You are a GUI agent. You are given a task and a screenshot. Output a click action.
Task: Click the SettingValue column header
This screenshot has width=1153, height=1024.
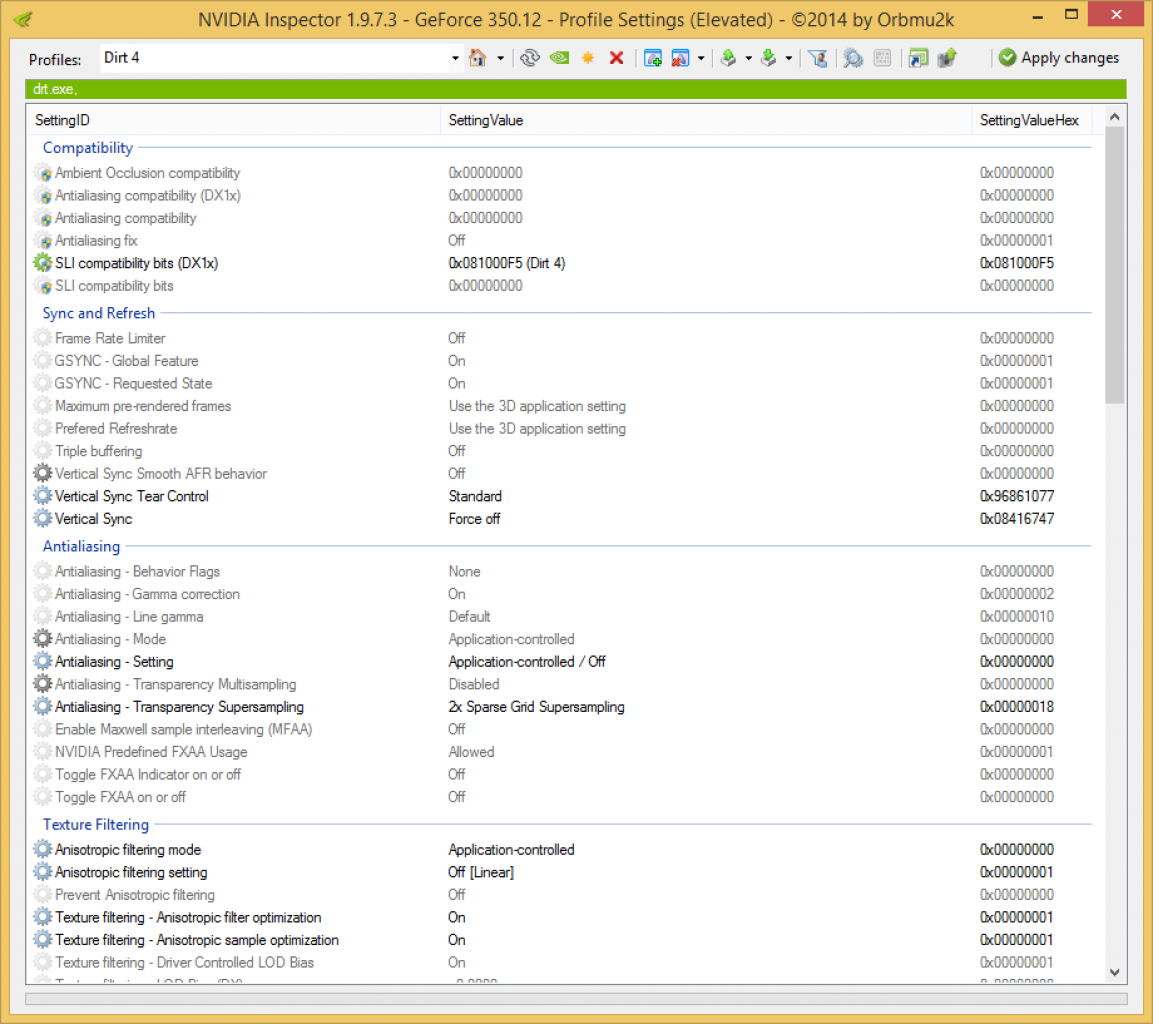coord(706,121)
